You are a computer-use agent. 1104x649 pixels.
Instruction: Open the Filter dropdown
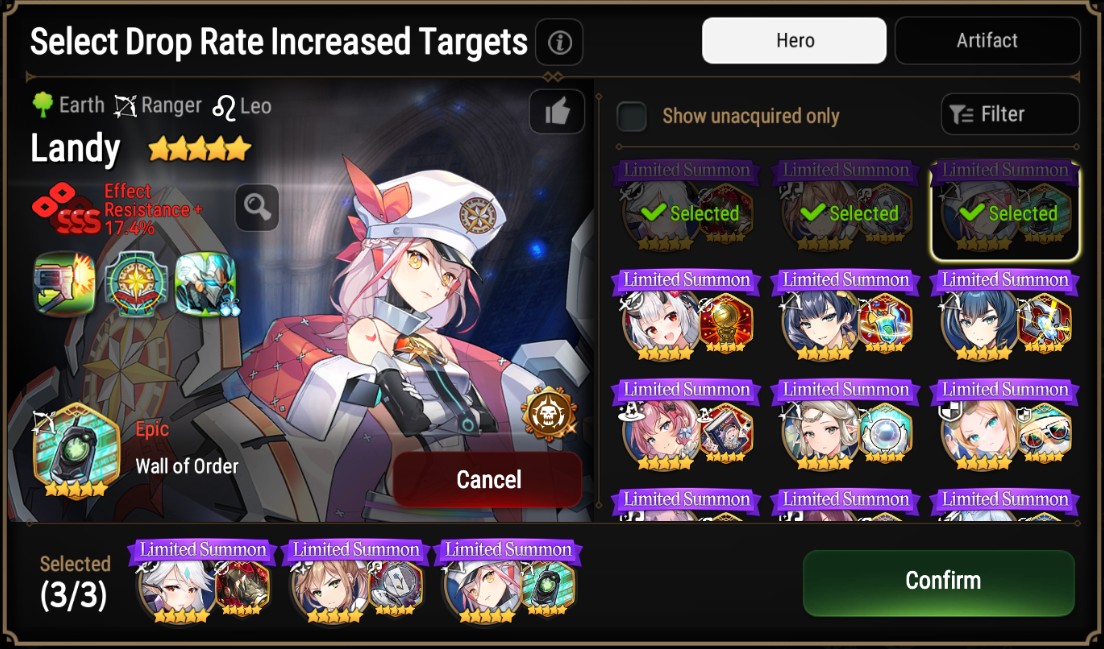[x=1010, y=114]
